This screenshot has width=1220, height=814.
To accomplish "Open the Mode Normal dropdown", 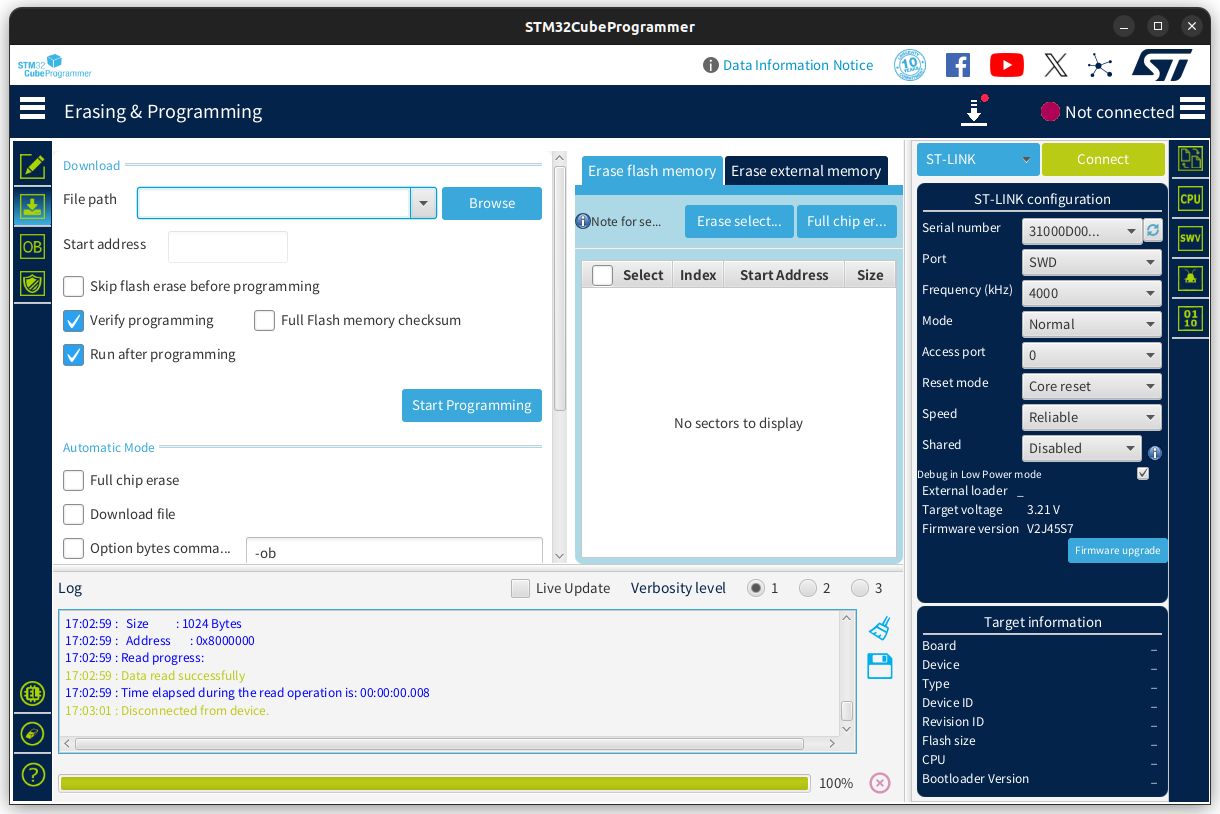I will [1092, 325].
